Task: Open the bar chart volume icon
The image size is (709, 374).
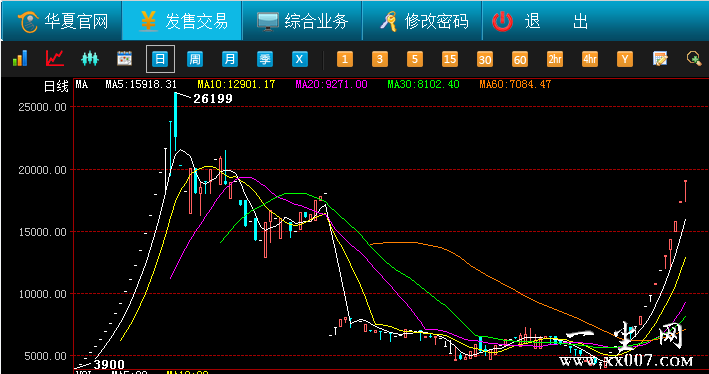Action: pos(19,59)
